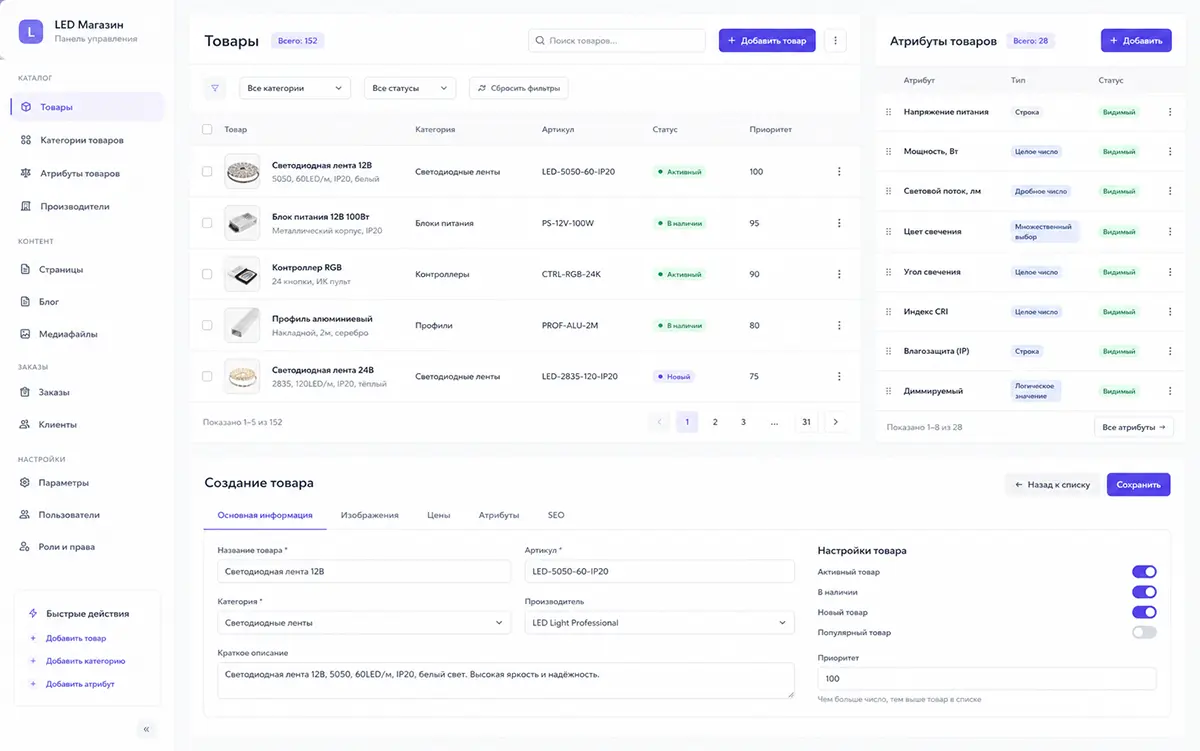This screenshot has width=1200, height=751.
Task: Click the Сохранить button
Action: click(1138, 484)
